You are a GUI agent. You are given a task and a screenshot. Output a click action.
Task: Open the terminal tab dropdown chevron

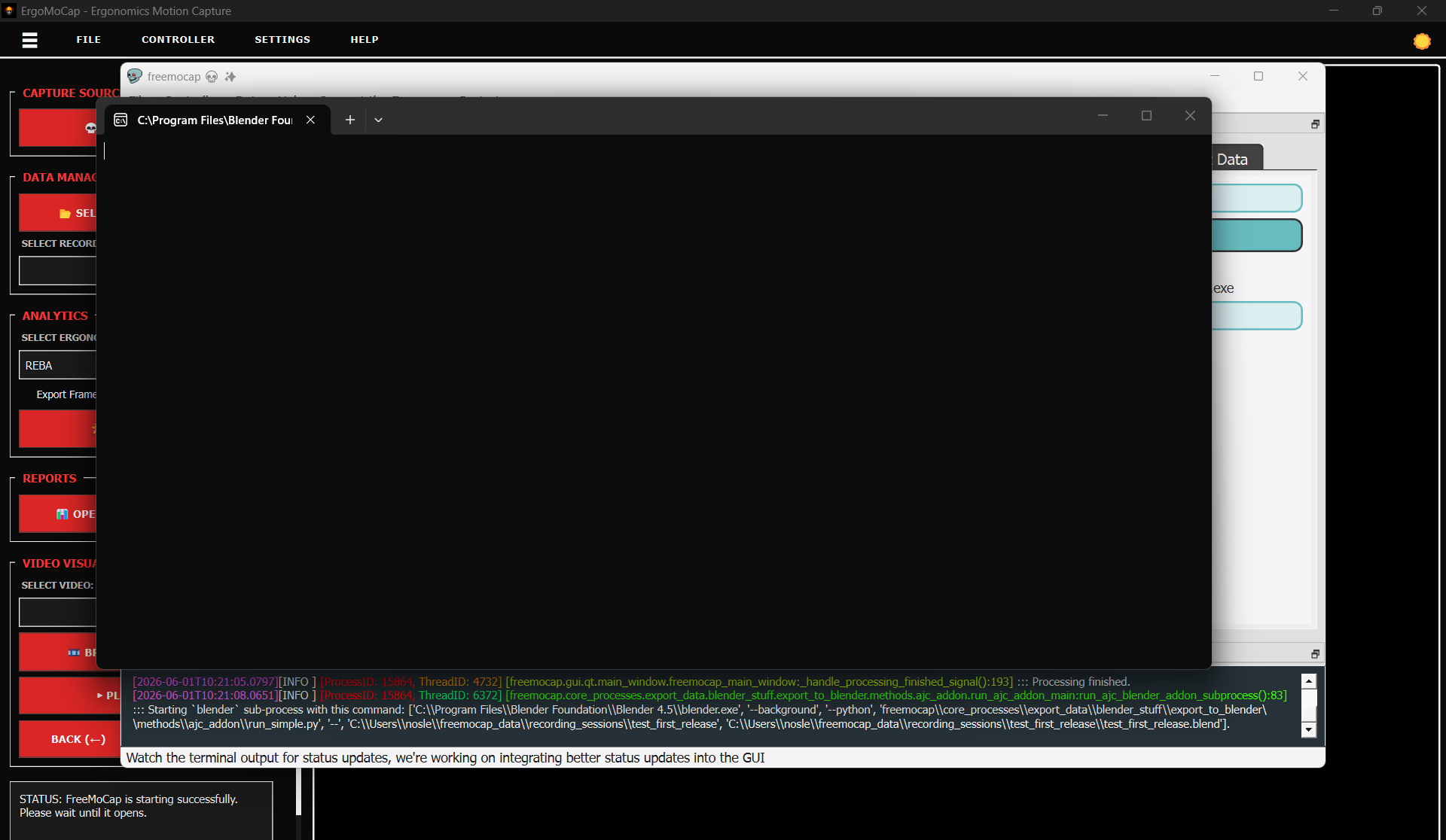click(x=378, y=120)
